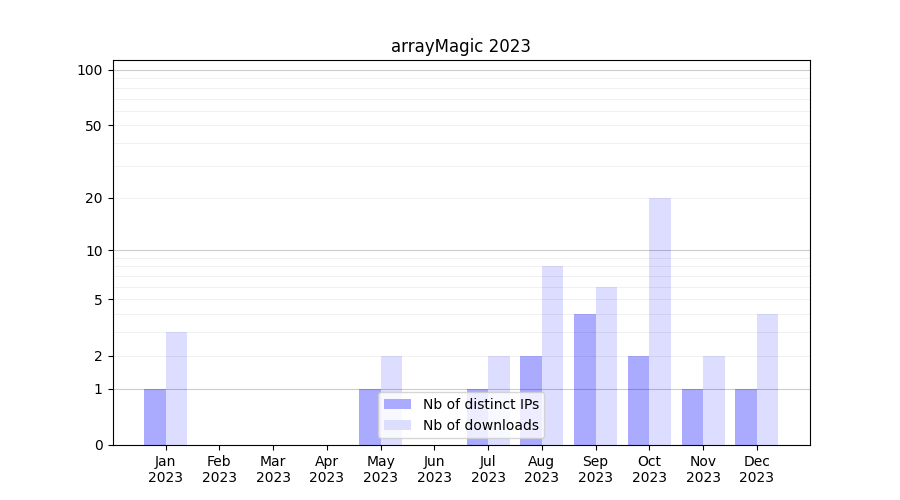Screen dimensions: 900x500
Task: Click the September distinct IPs bar
Action: tap(585, 380)
